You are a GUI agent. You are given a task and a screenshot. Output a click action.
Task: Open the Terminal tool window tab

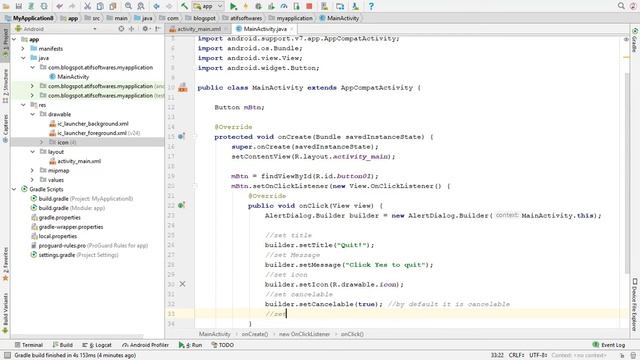tap(29, 345)
